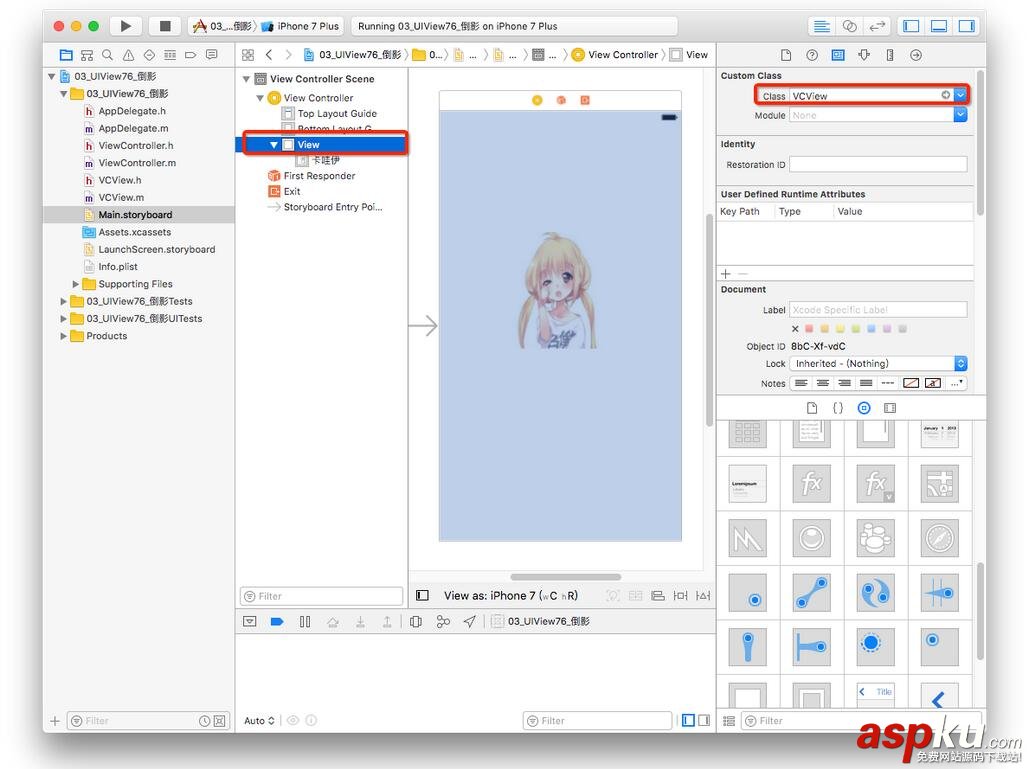Open the symbol navigator icon
The height and width of the screenshot is (769, 1027).
[87, 55]
